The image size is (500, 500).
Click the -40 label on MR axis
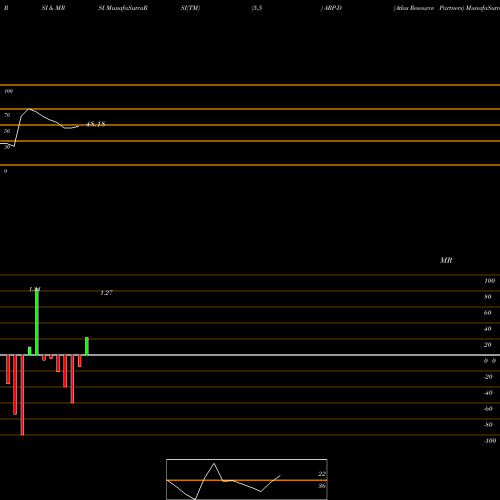488,393
